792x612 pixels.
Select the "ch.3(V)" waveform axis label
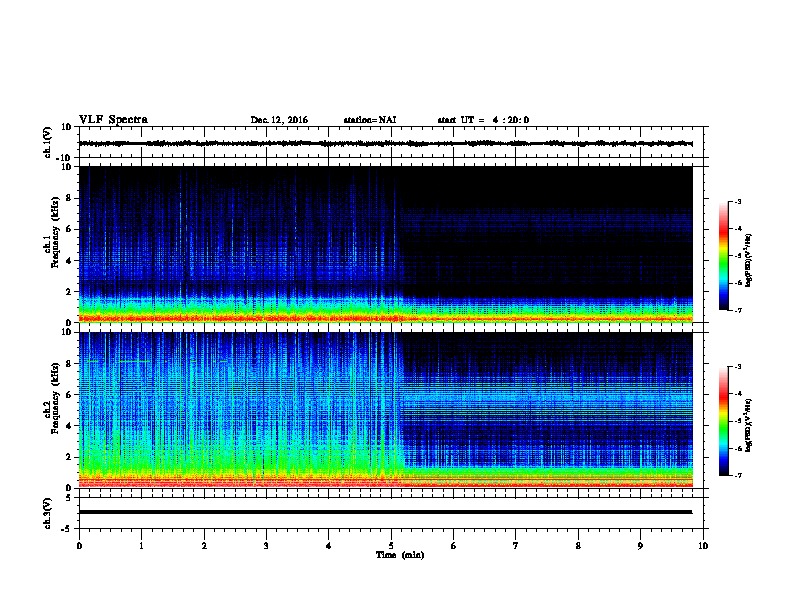(47, 514)
